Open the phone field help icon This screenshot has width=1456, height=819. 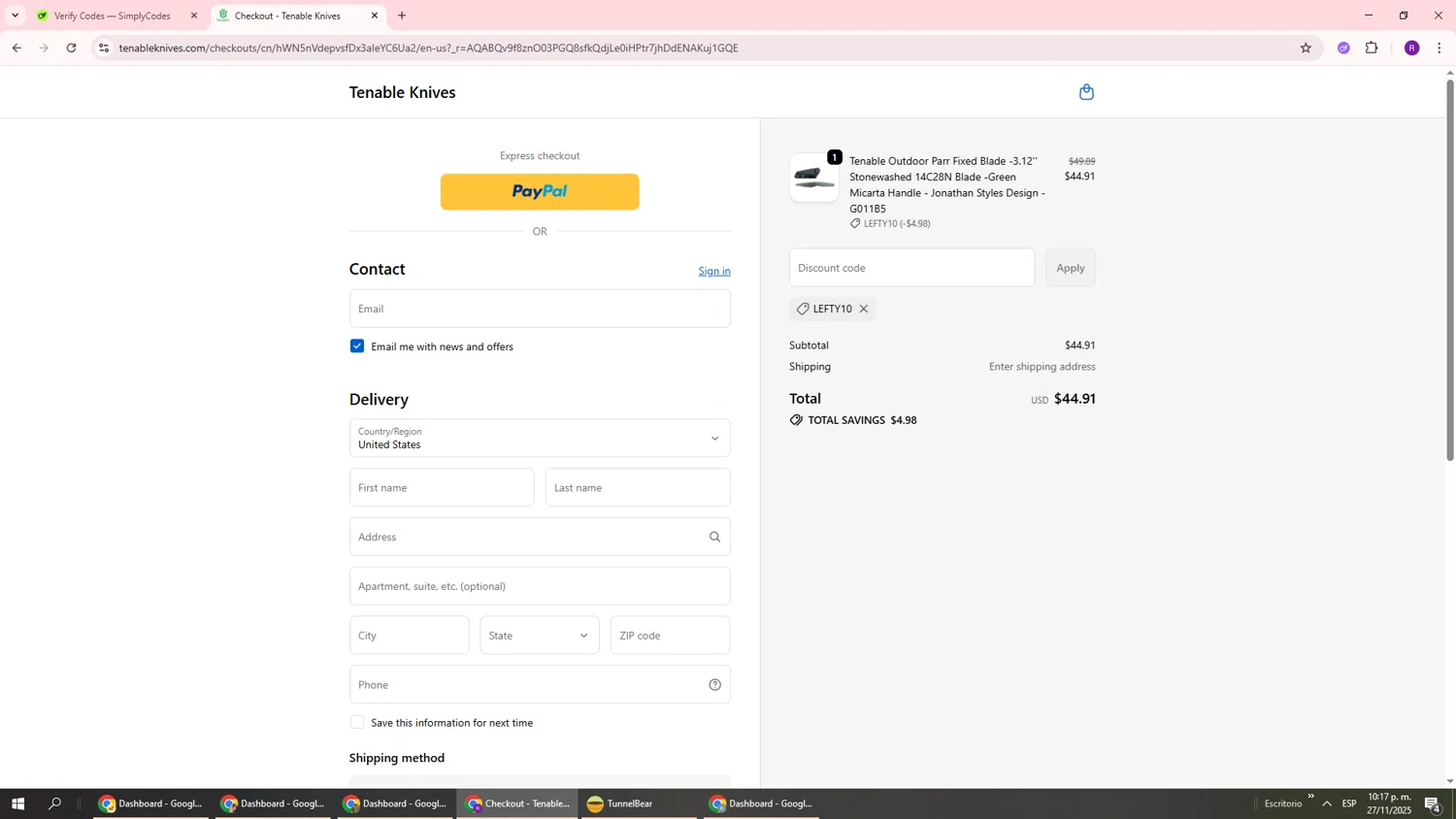coord(714,684)
